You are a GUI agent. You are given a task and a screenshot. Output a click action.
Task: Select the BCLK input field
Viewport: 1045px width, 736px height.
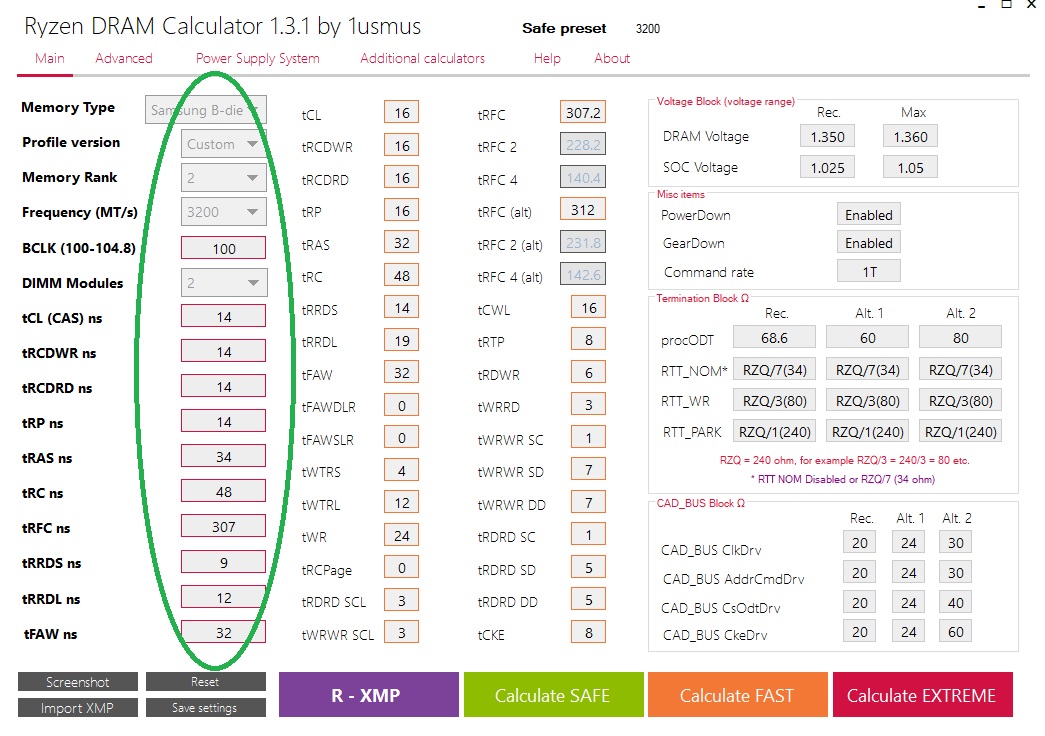(x=222, y=247)
